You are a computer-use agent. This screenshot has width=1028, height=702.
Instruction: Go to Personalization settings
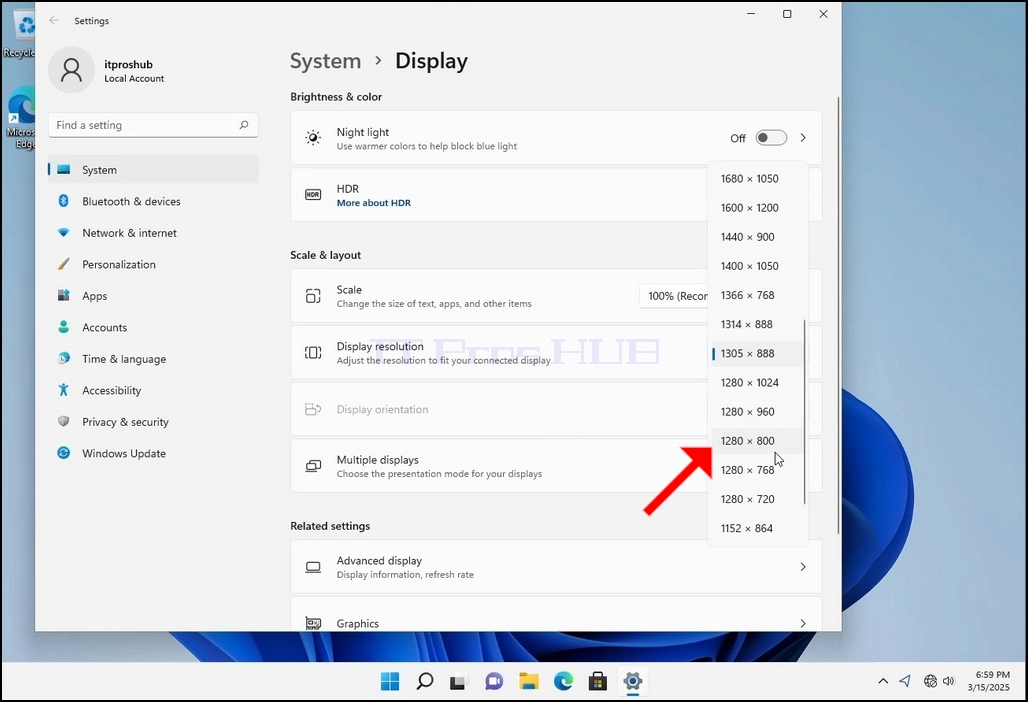click(x=153, y=264)
